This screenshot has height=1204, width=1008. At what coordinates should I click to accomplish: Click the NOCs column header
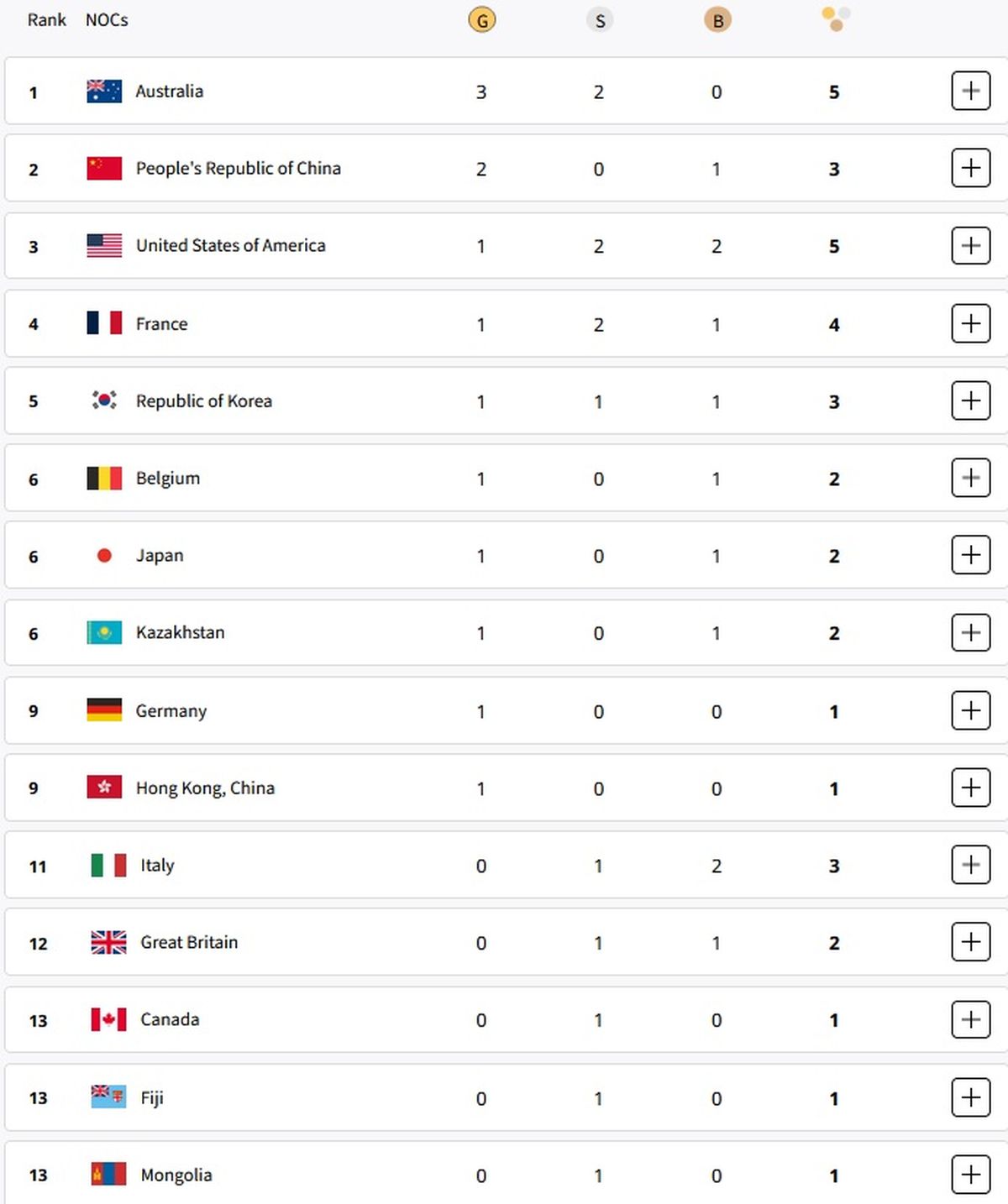107,20
